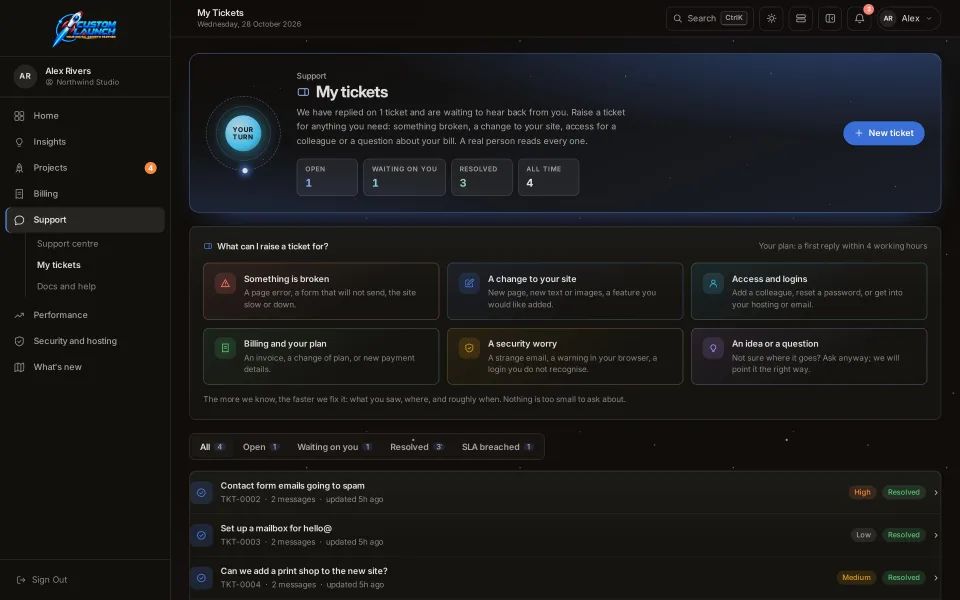This screenshot has height=600, width=960.
Task: Open Support centre sub-item
Action: click(x=67, y=244)
